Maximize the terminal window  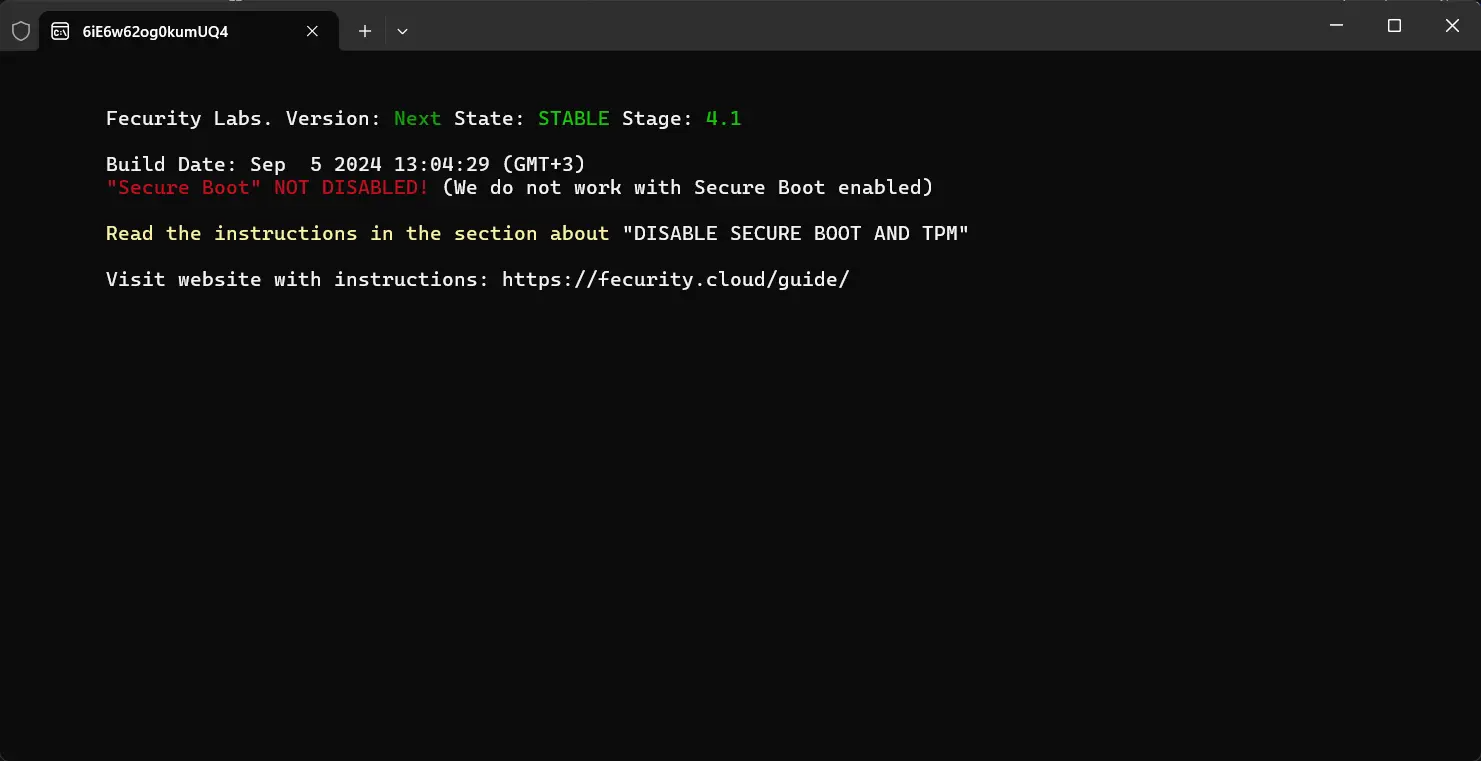1394,26
